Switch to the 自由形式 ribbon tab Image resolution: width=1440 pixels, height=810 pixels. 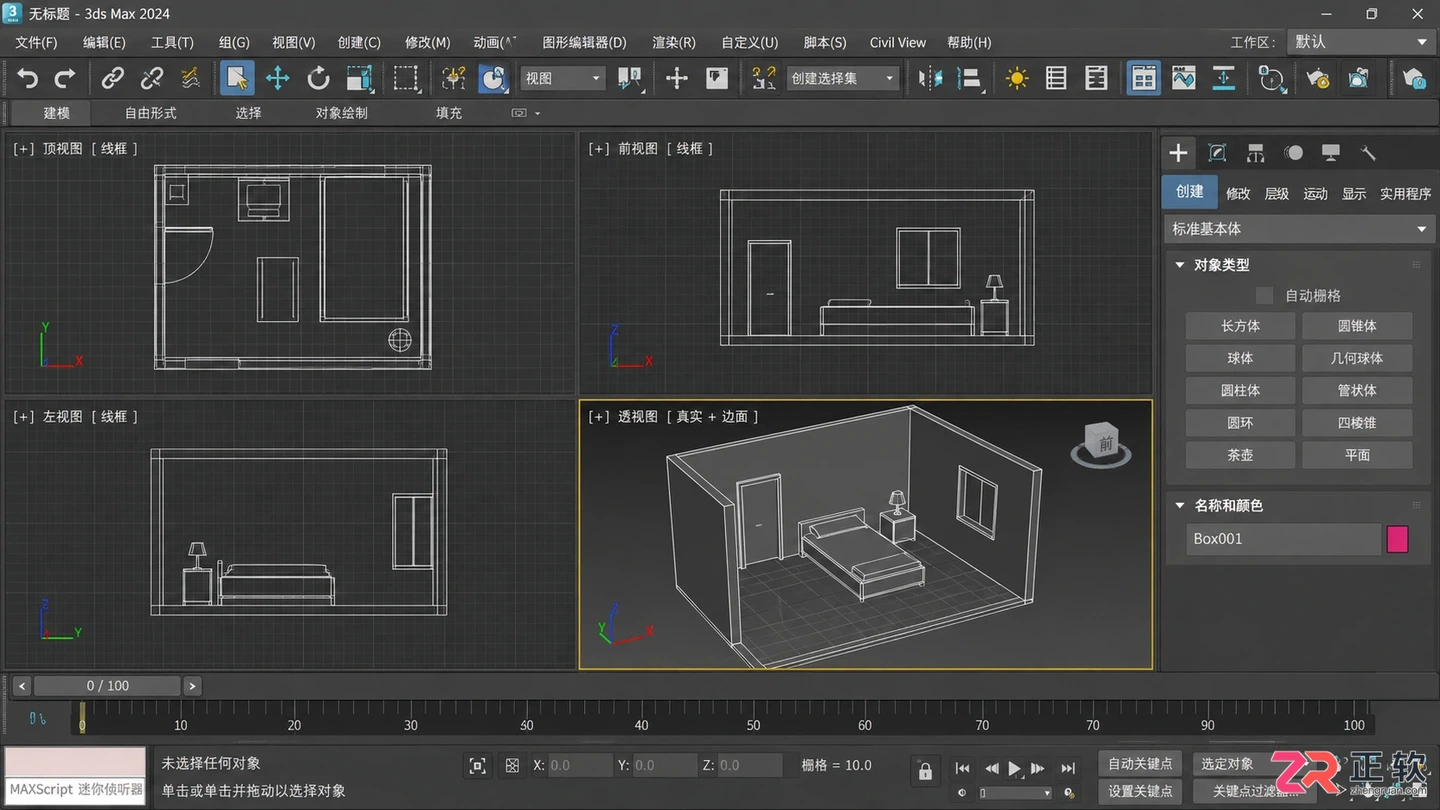point(151,113)
